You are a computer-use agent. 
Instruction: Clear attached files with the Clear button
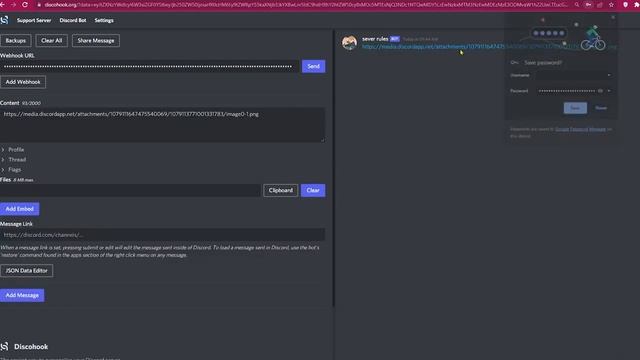tap(313, 190)
